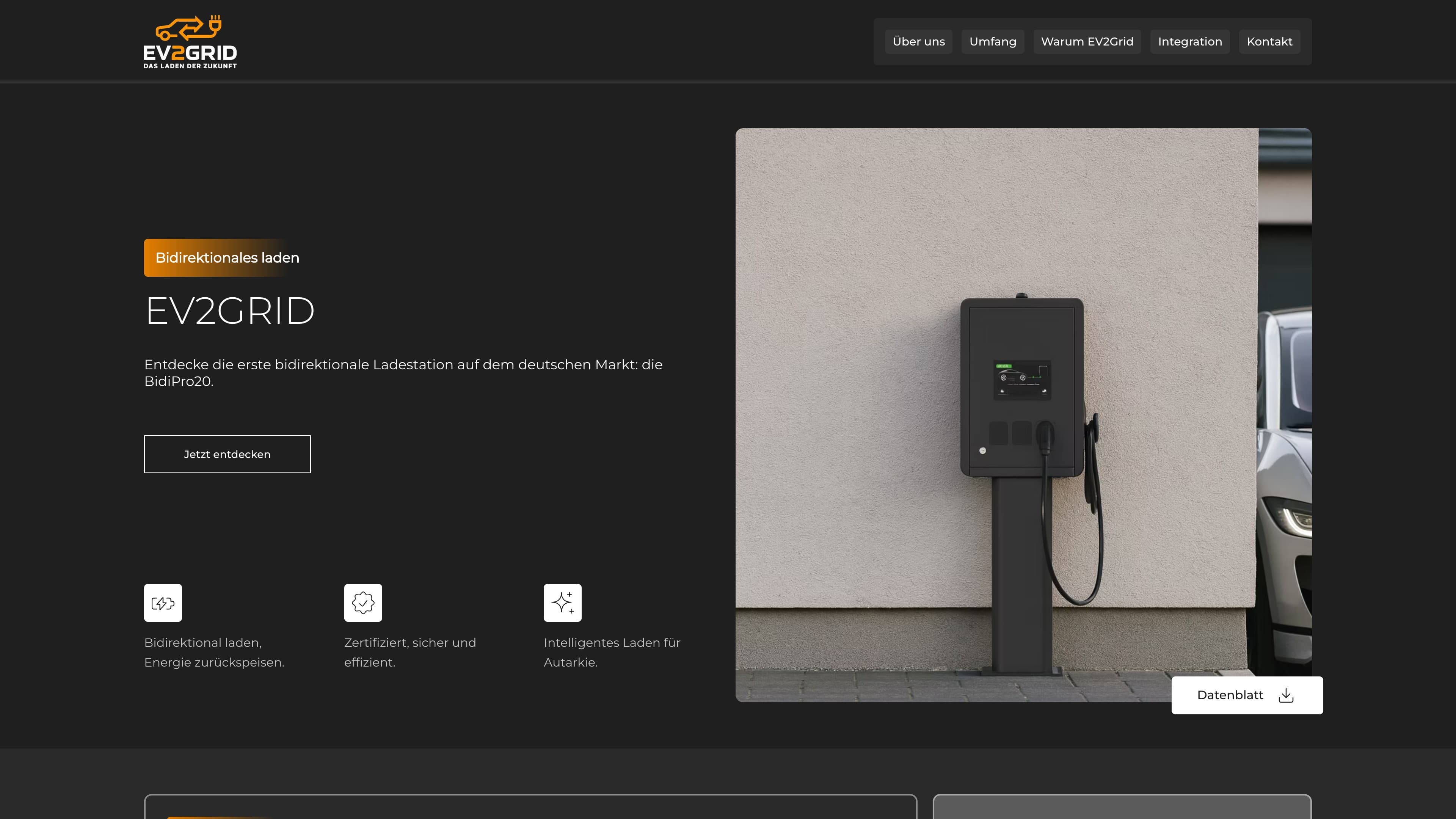Click the 'Intelligentes Laden für Autarkie' text
This screenshot has width=1456, height=819.
[612, 652]
